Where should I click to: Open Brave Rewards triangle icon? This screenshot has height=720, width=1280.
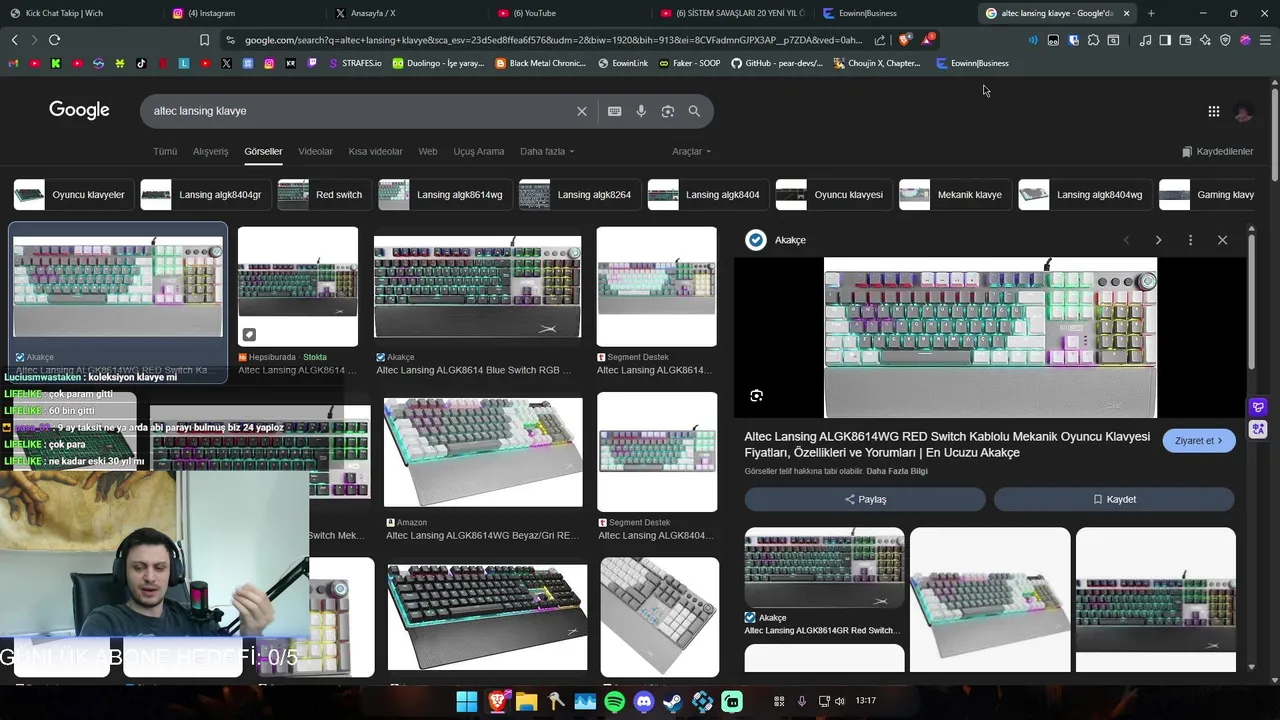point(927,40)
